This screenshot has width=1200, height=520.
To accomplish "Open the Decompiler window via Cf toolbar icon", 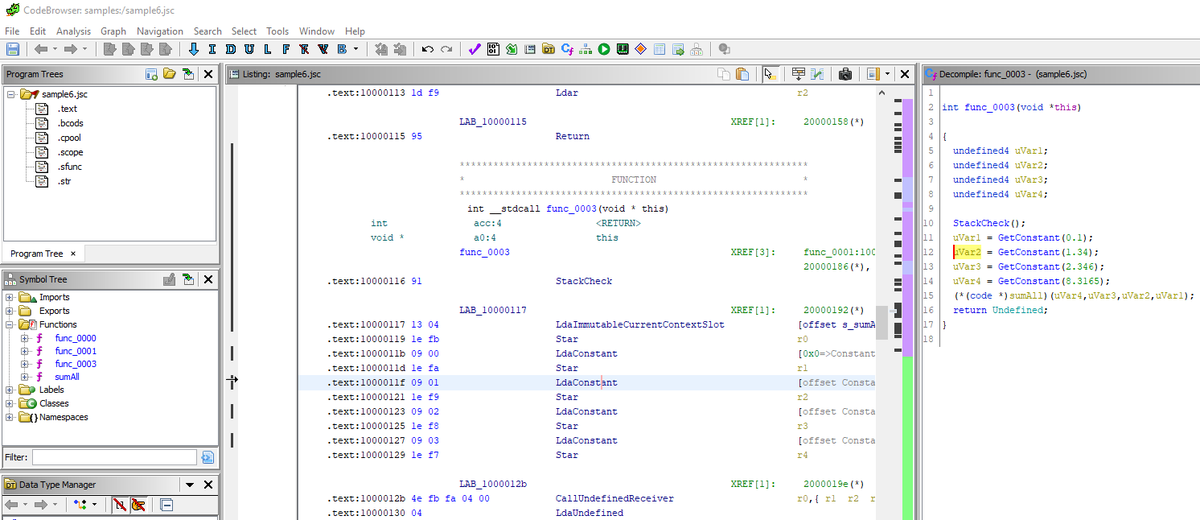I will click(568, 49).
